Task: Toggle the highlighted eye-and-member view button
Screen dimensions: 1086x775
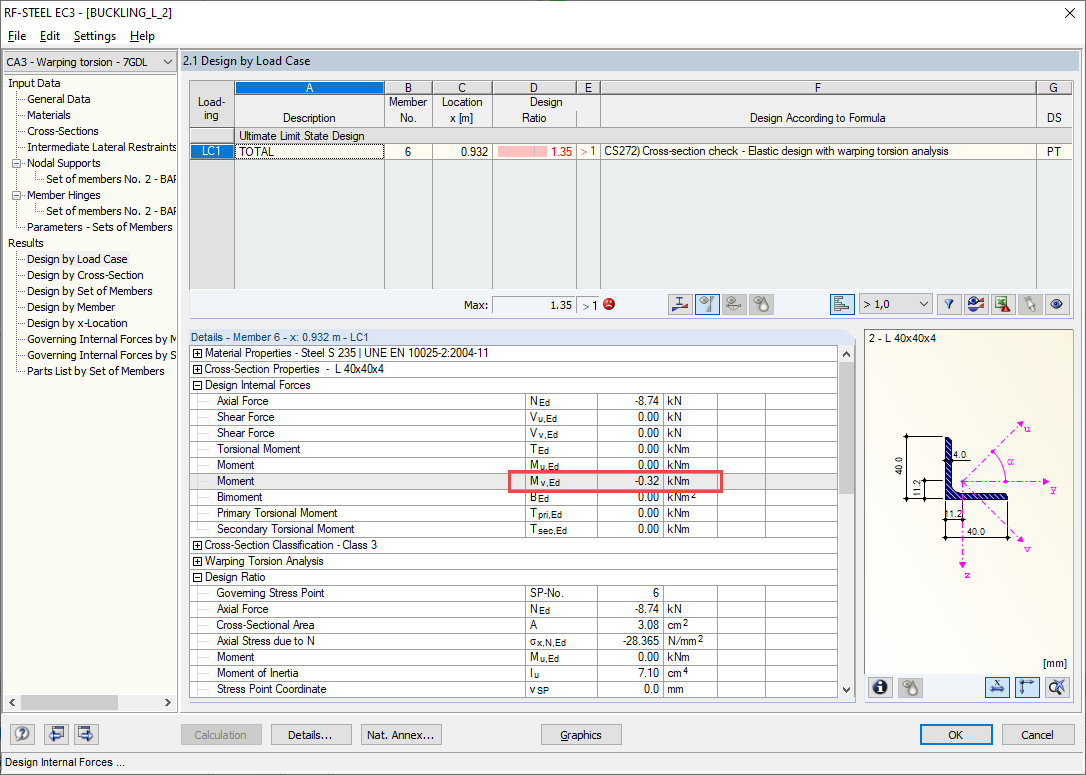Action: click(707, 304)
